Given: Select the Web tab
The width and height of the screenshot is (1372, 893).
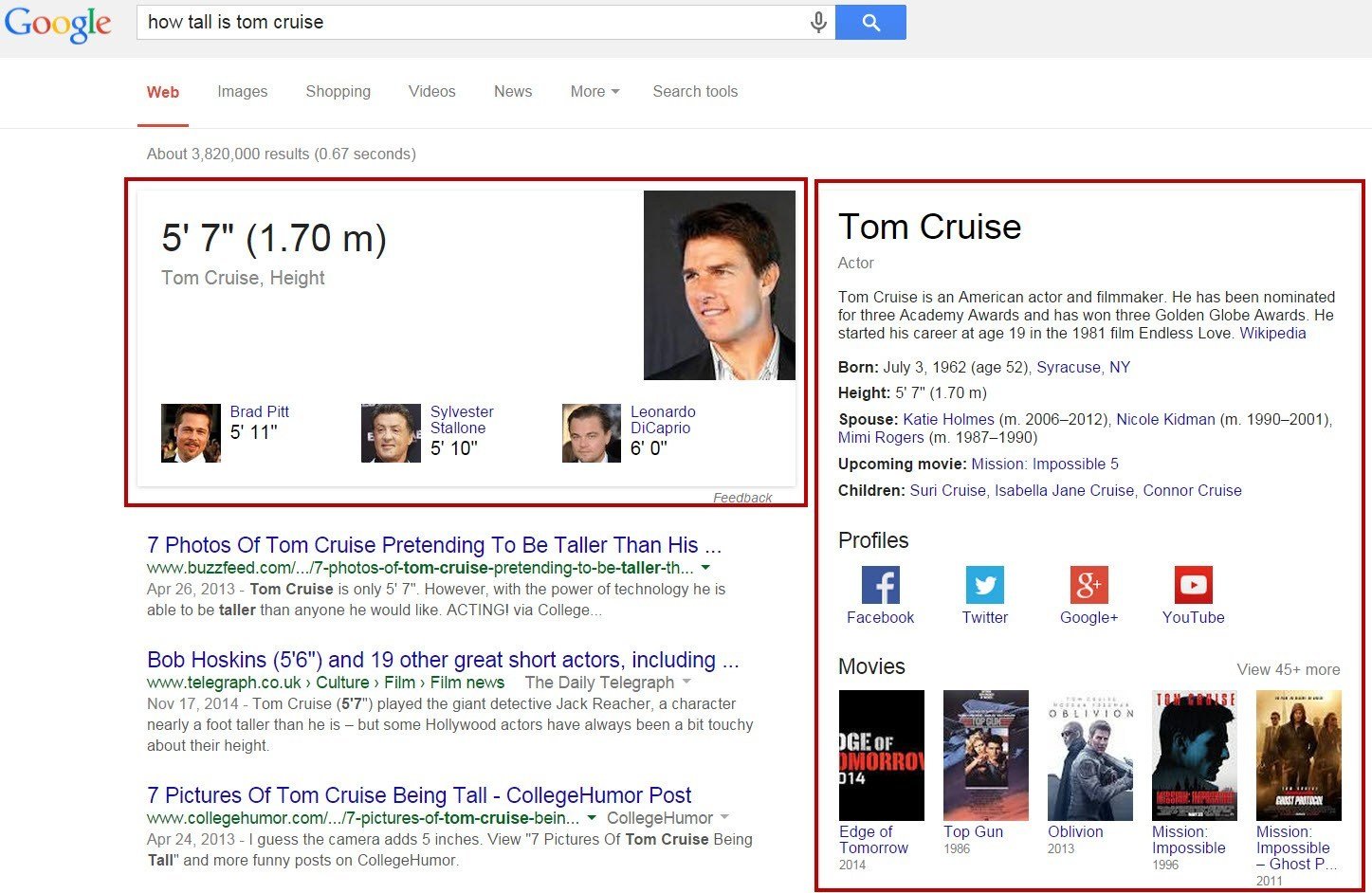Looking at the screenshot, I should click(x=163, y=92).
